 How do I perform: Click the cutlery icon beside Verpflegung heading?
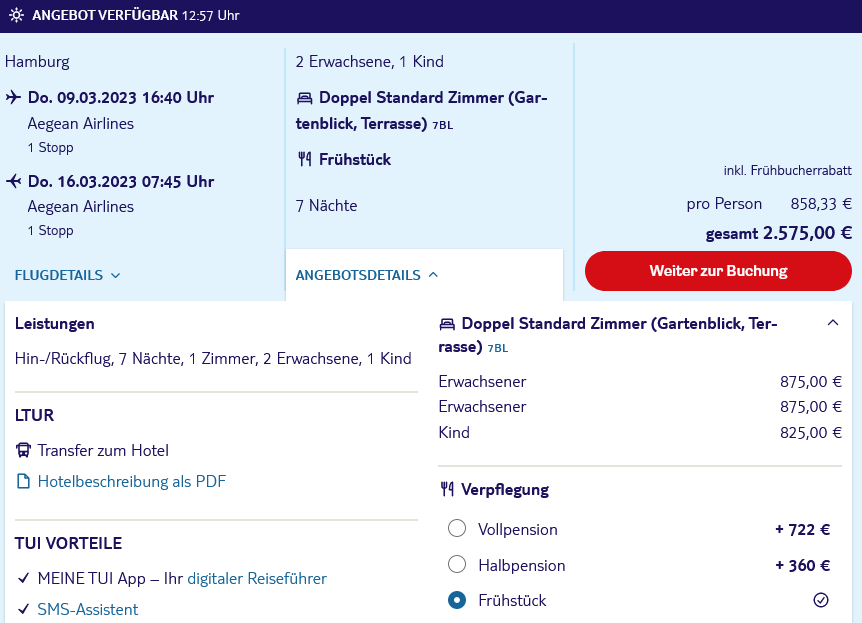[x=447, y=489]
